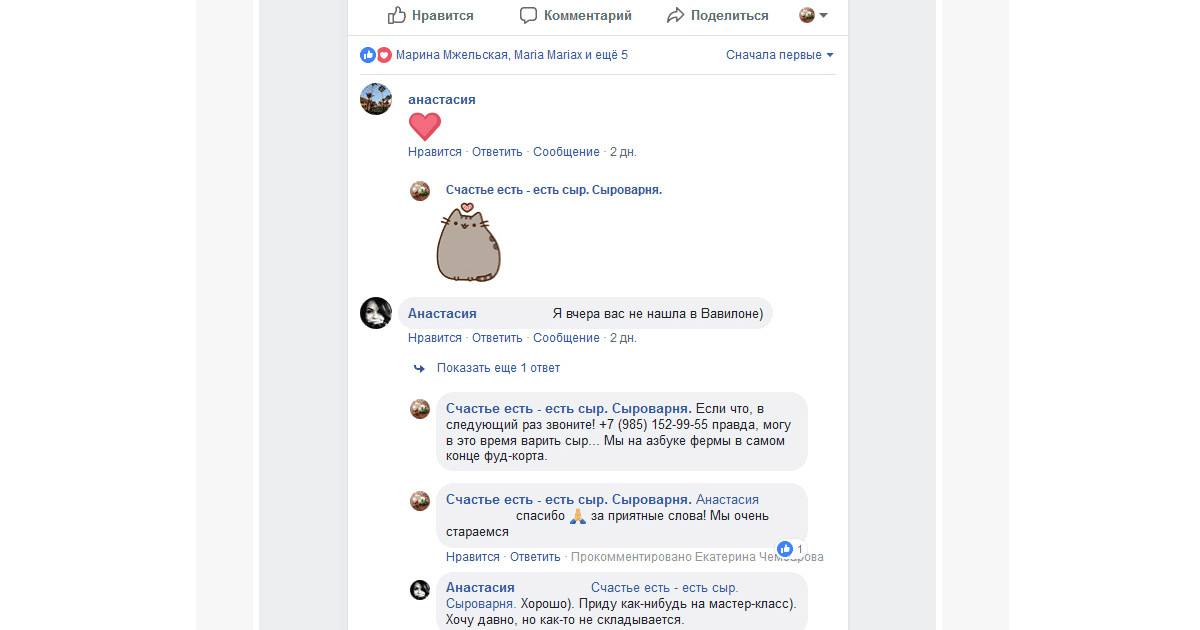The height and width of the screenshot is (630, 1200).
Task: Click the Комментарий speech bubble icon
Action: tap(528, 15)
